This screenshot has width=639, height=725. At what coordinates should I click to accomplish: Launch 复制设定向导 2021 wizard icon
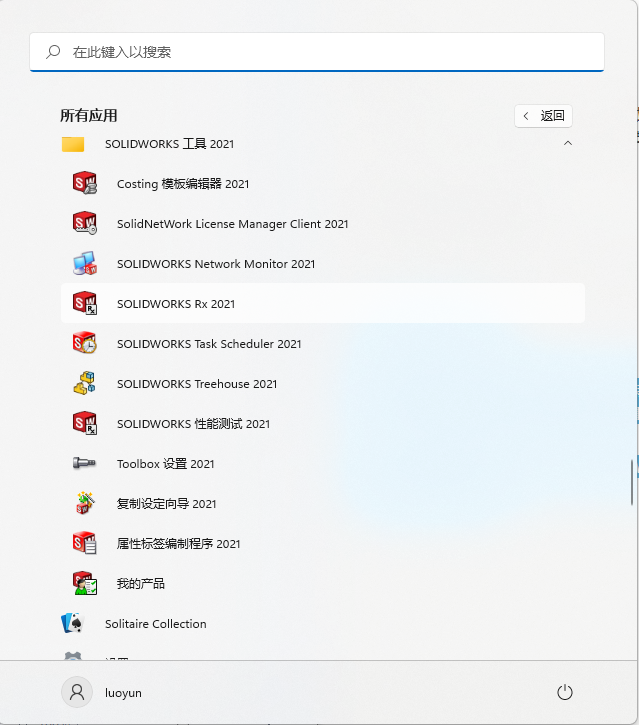point(85,503)
